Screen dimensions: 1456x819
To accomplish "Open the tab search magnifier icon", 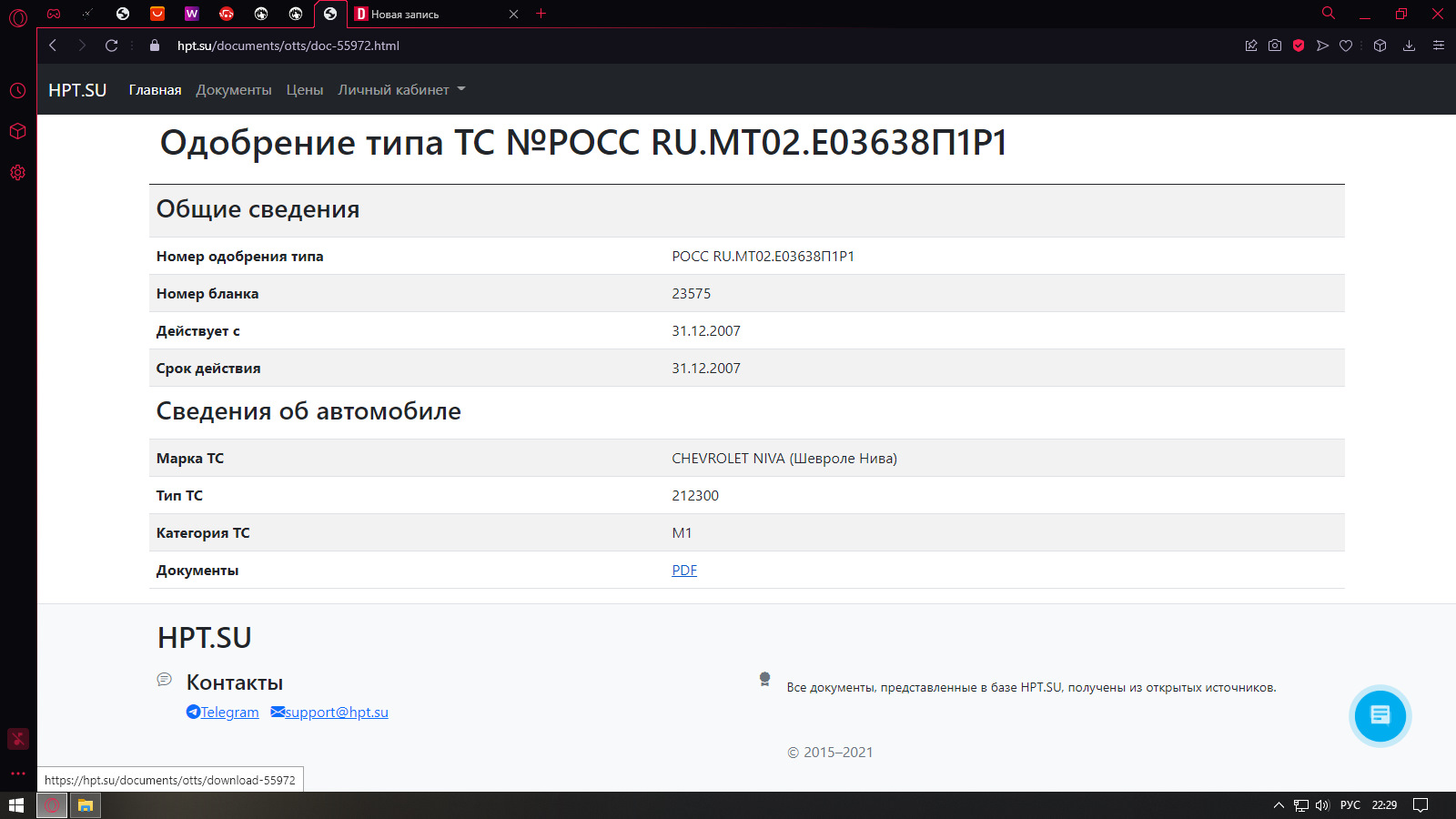I will (1329, 14).
